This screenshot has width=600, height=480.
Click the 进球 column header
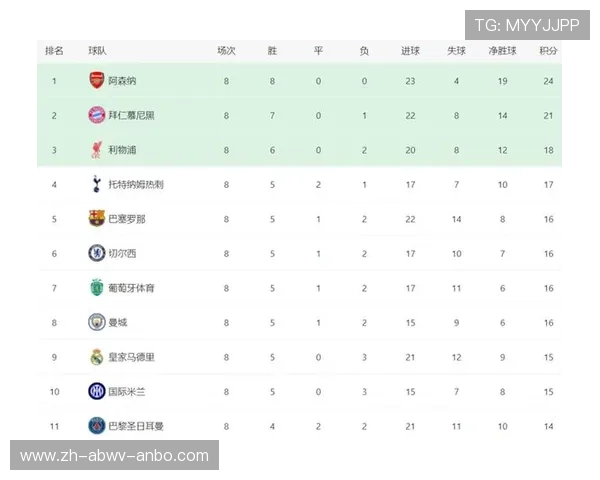tap(410, 50)
